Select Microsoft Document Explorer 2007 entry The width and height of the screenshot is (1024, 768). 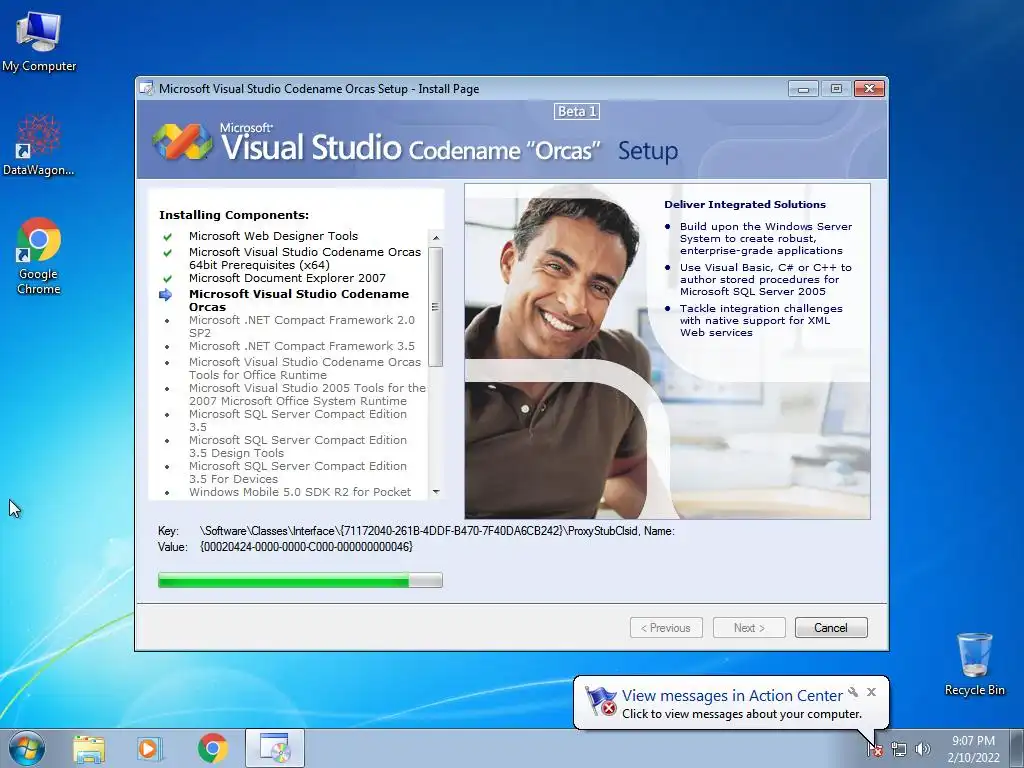pos(287,278)
